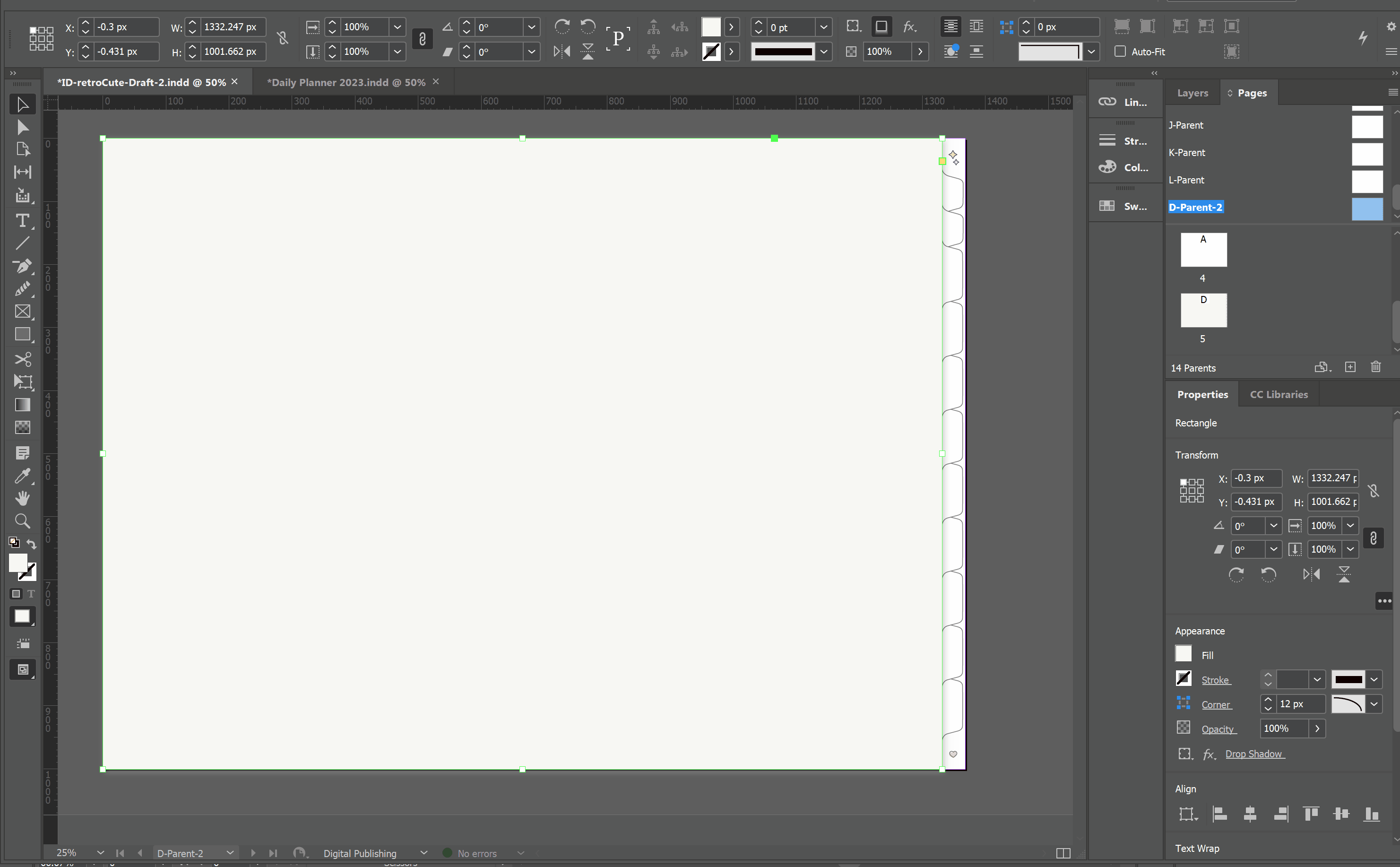This screenshot has width=1400, height=867.
Task: Select the Zoom tool
Action: pos(22,520)
